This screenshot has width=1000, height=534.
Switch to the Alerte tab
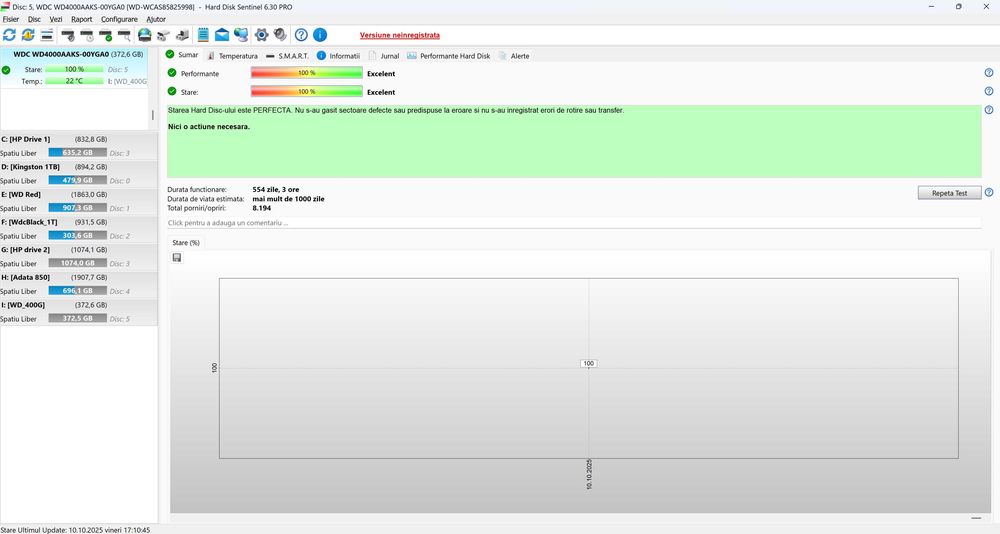(x=514, y=56)
